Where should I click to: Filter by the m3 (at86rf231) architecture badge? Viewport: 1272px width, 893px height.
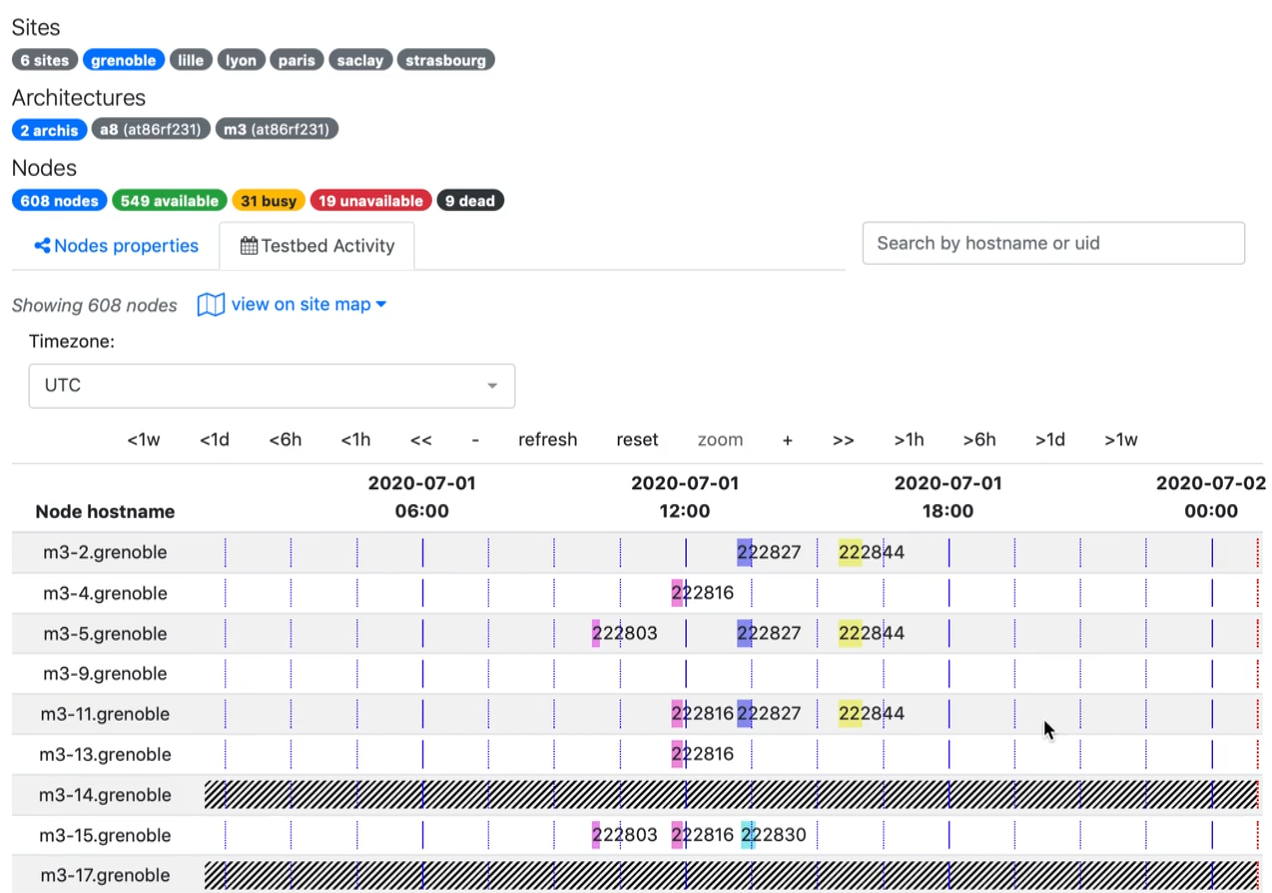tap(277, 129)
